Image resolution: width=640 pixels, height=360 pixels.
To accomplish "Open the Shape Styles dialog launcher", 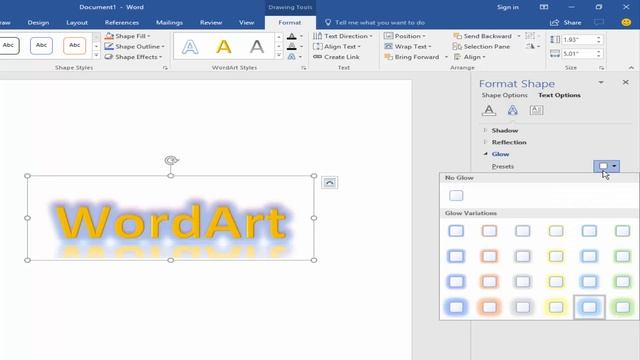I will point(165,68).
